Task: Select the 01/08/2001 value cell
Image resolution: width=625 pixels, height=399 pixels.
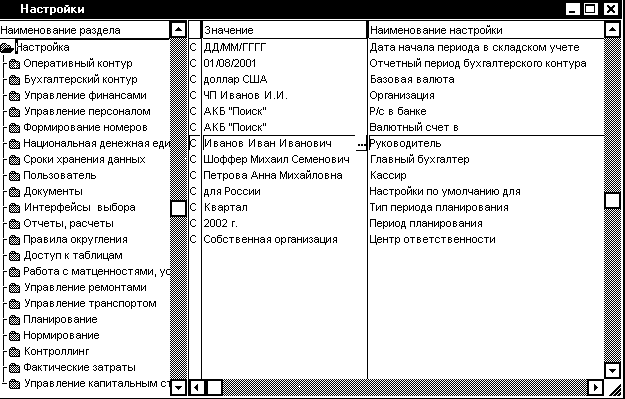Action: pos(284,63)
